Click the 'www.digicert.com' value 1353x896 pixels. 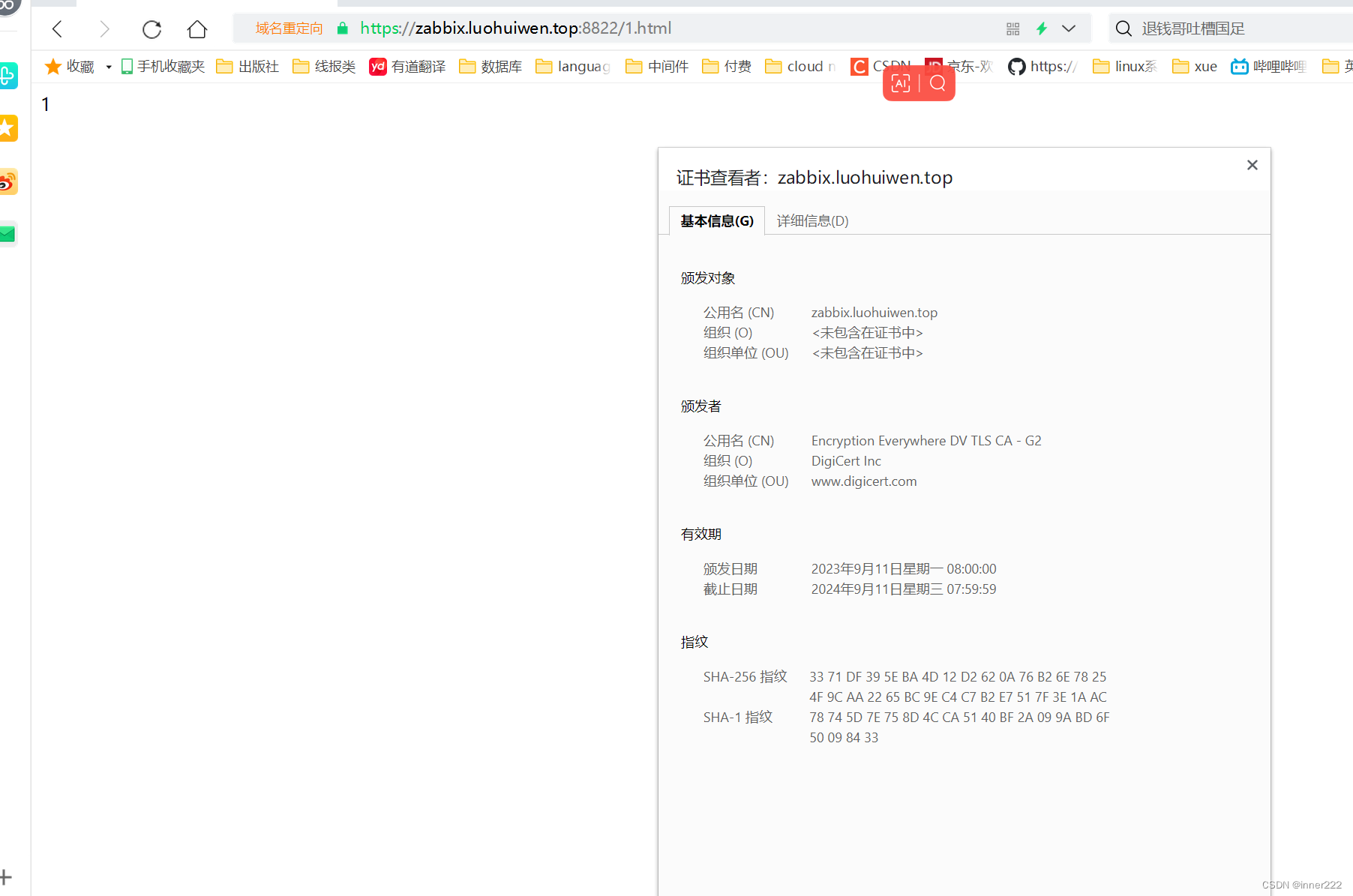tap(864, 481)
